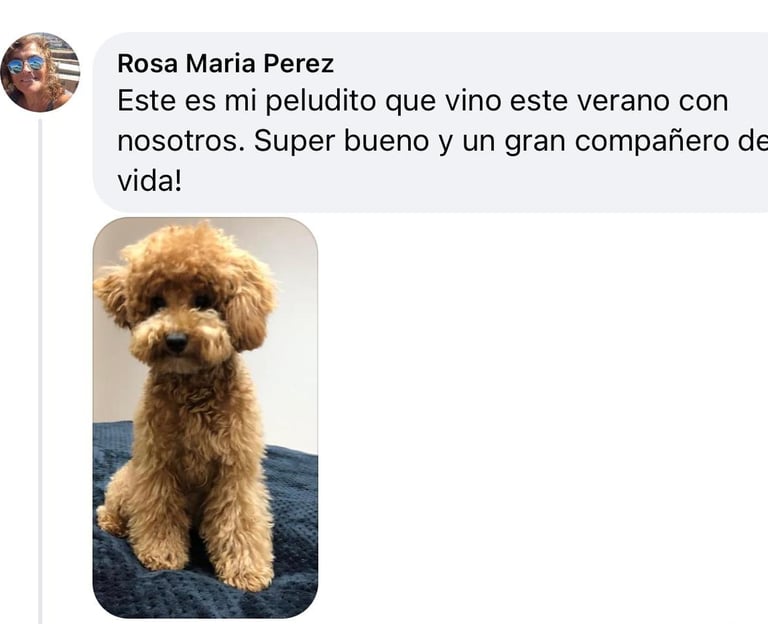Viewport: 768px width, 624px height.
Task: Tap the sunglasses on the commenter avatar
Action: pos(26,64)
